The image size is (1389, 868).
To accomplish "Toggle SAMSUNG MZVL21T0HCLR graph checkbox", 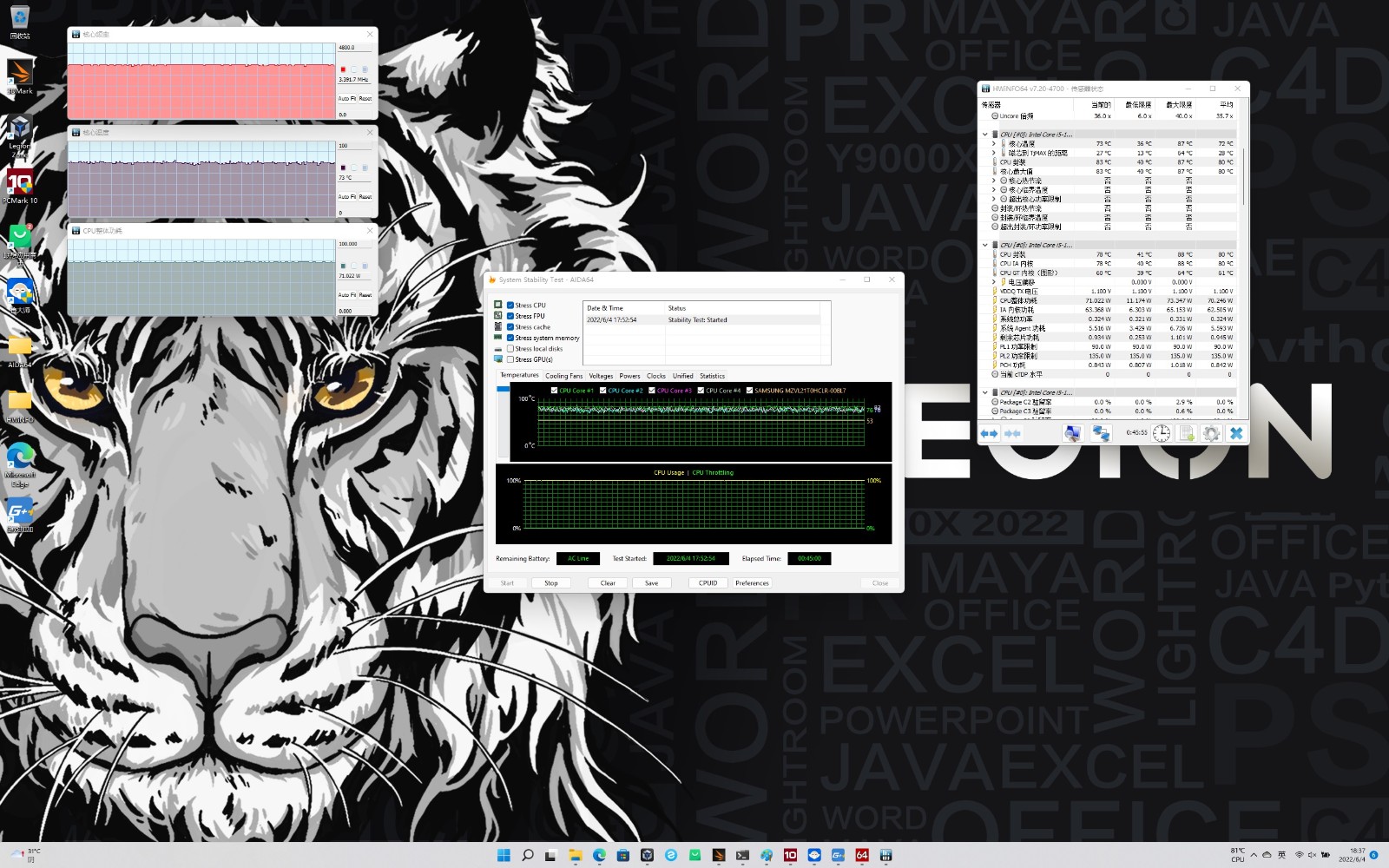I will [x=749, y=391].
